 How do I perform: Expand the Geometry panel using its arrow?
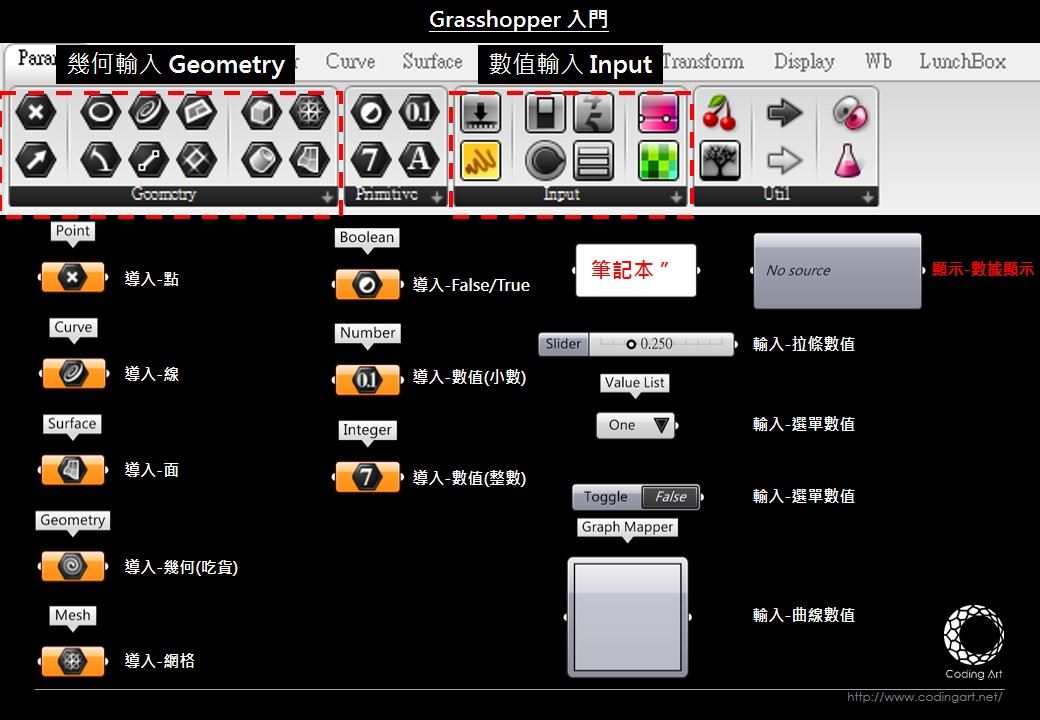[327, 197]
